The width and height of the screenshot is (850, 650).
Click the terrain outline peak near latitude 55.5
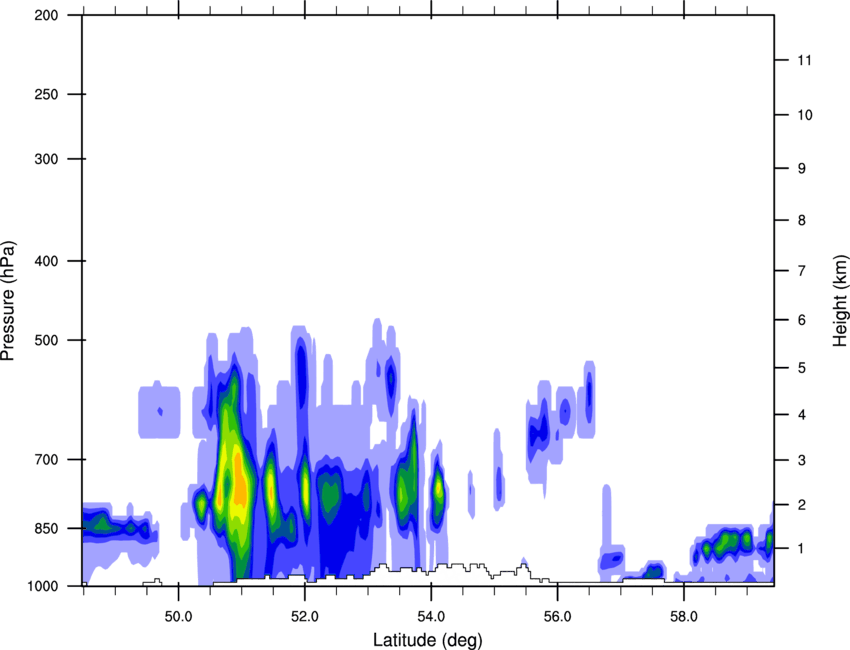click(523, 568)
